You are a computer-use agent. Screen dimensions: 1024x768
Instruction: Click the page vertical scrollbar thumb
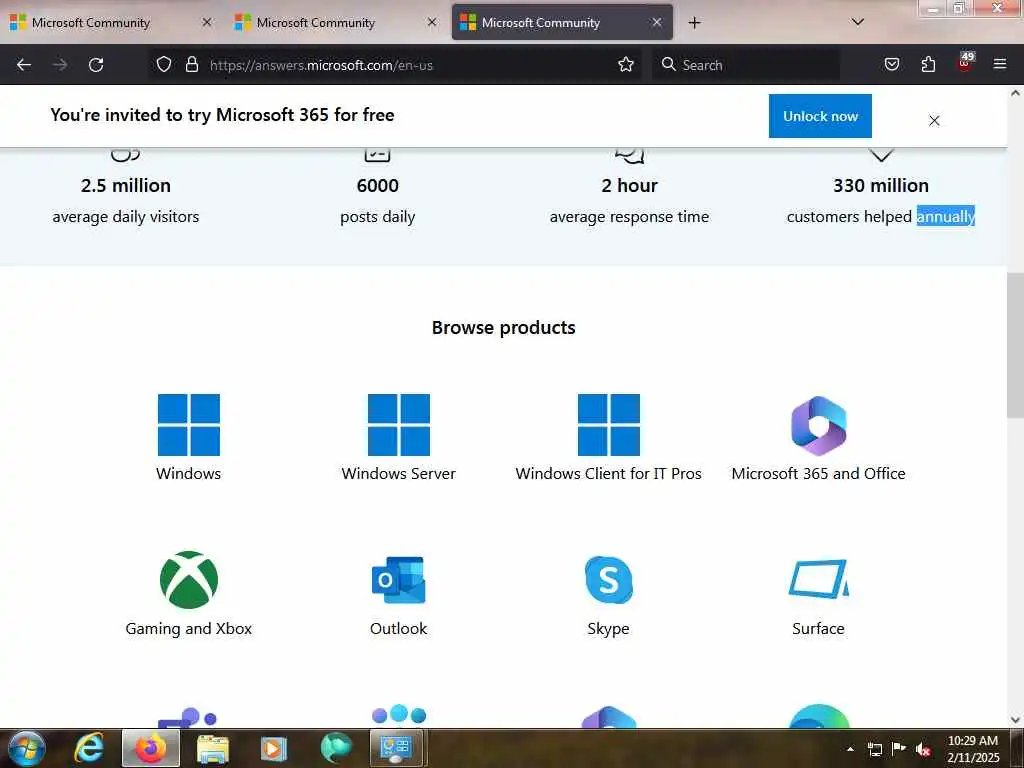click(1015, 345)
